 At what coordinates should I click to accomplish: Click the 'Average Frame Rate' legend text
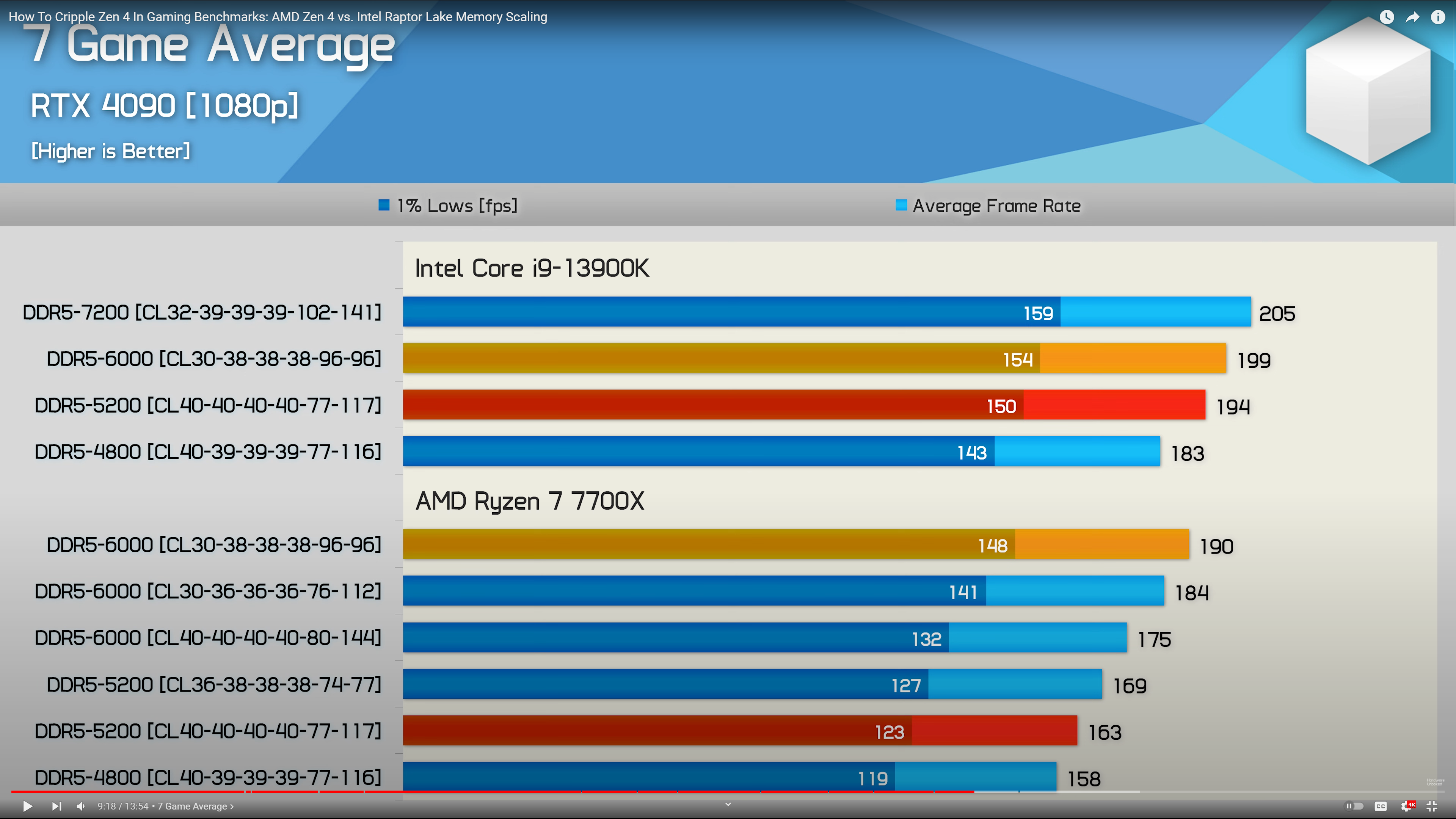coord(996,206)
